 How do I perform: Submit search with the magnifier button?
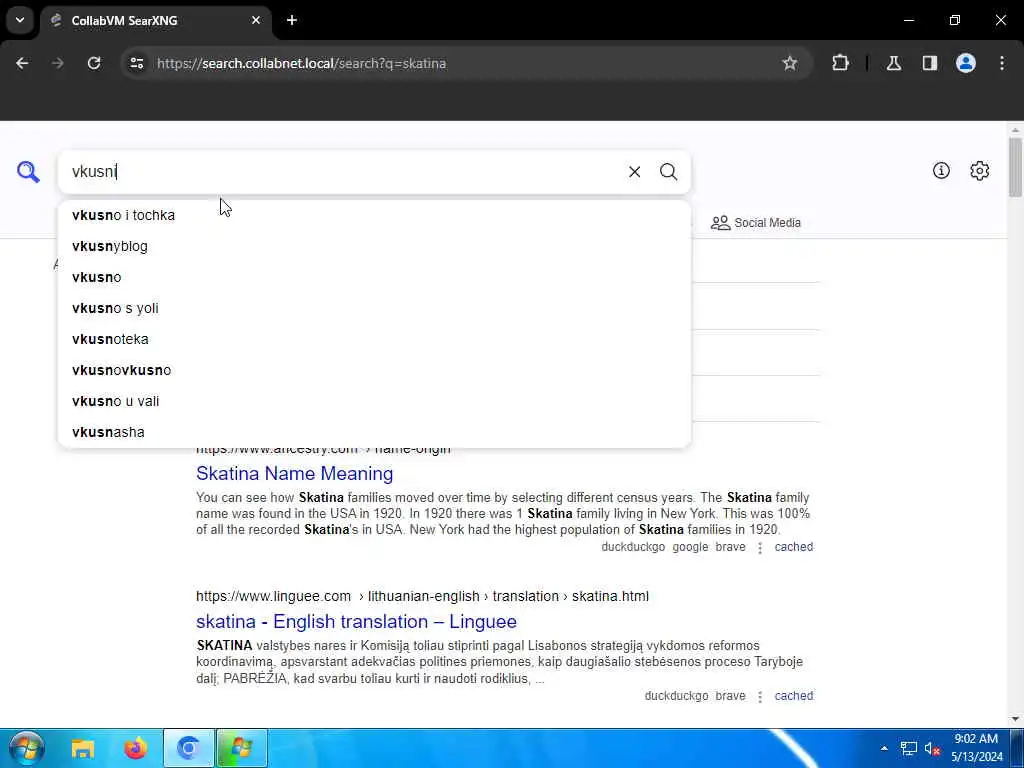[668, 172]
